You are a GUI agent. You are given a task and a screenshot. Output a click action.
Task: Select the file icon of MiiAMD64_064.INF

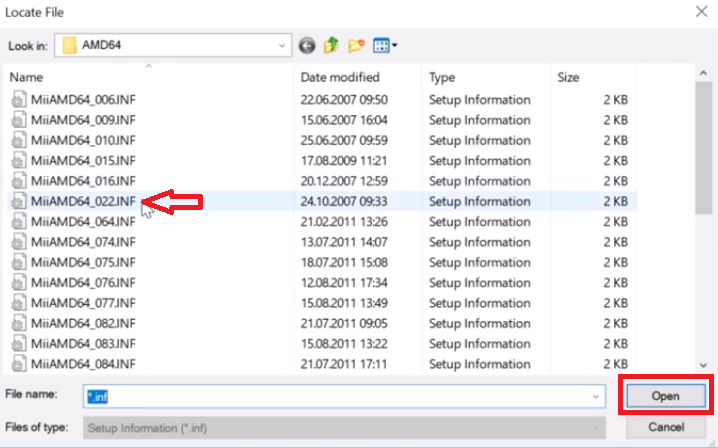[19, 221]
